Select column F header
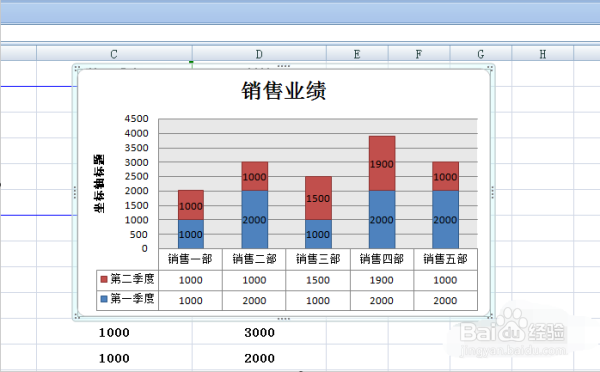The image size is (600, 372). tap(419, 54)
